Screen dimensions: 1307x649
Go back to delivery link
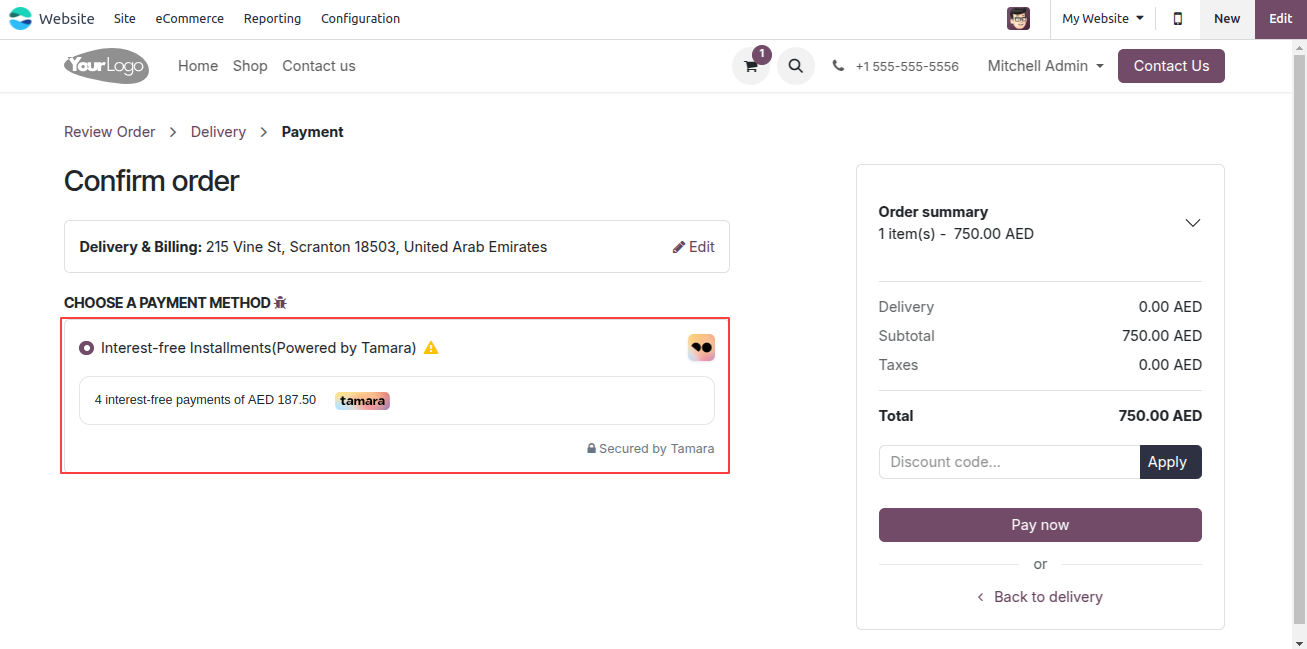coord(1040,597)
